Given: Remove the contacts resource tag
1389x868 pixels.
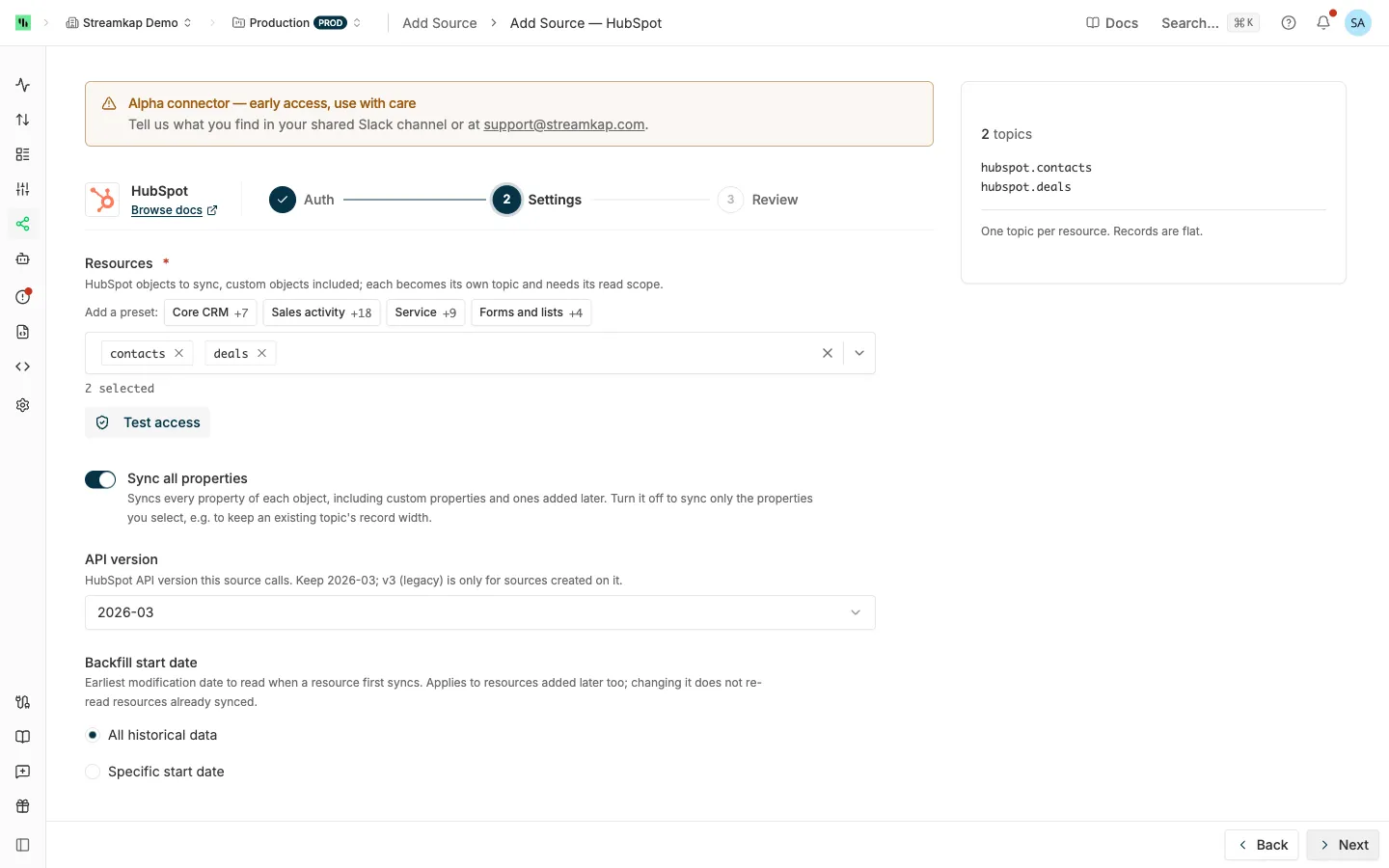Looking at the screenshot, I should 178,353.
